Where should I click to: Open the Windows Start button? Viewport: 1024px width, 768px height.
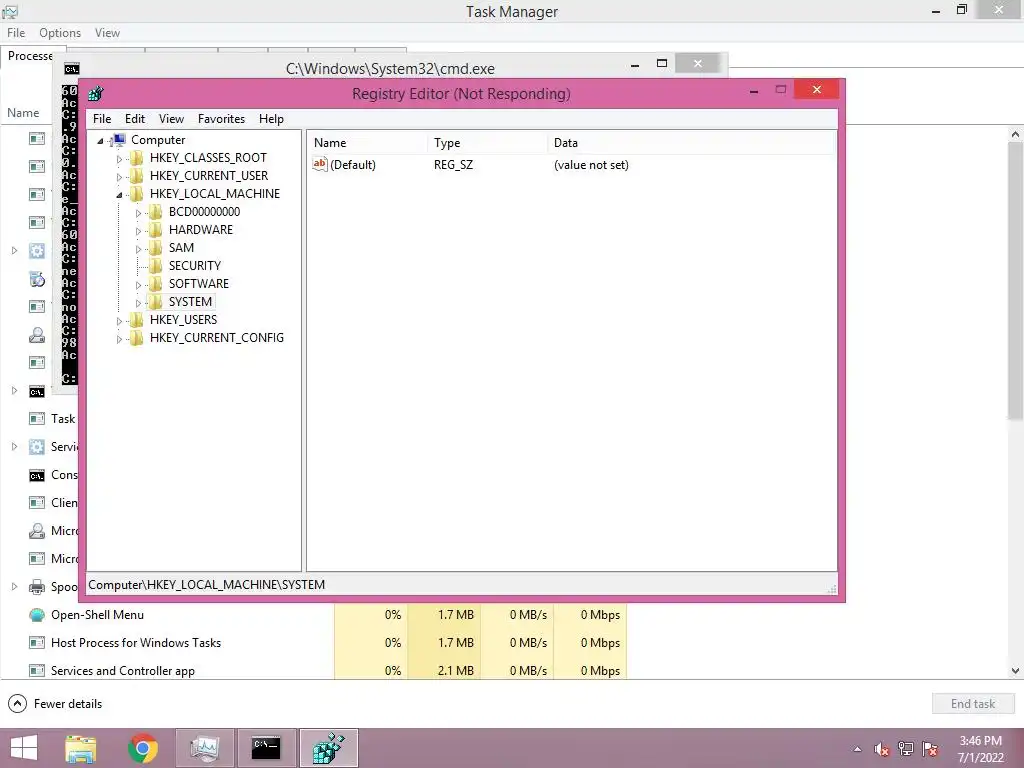24,748
